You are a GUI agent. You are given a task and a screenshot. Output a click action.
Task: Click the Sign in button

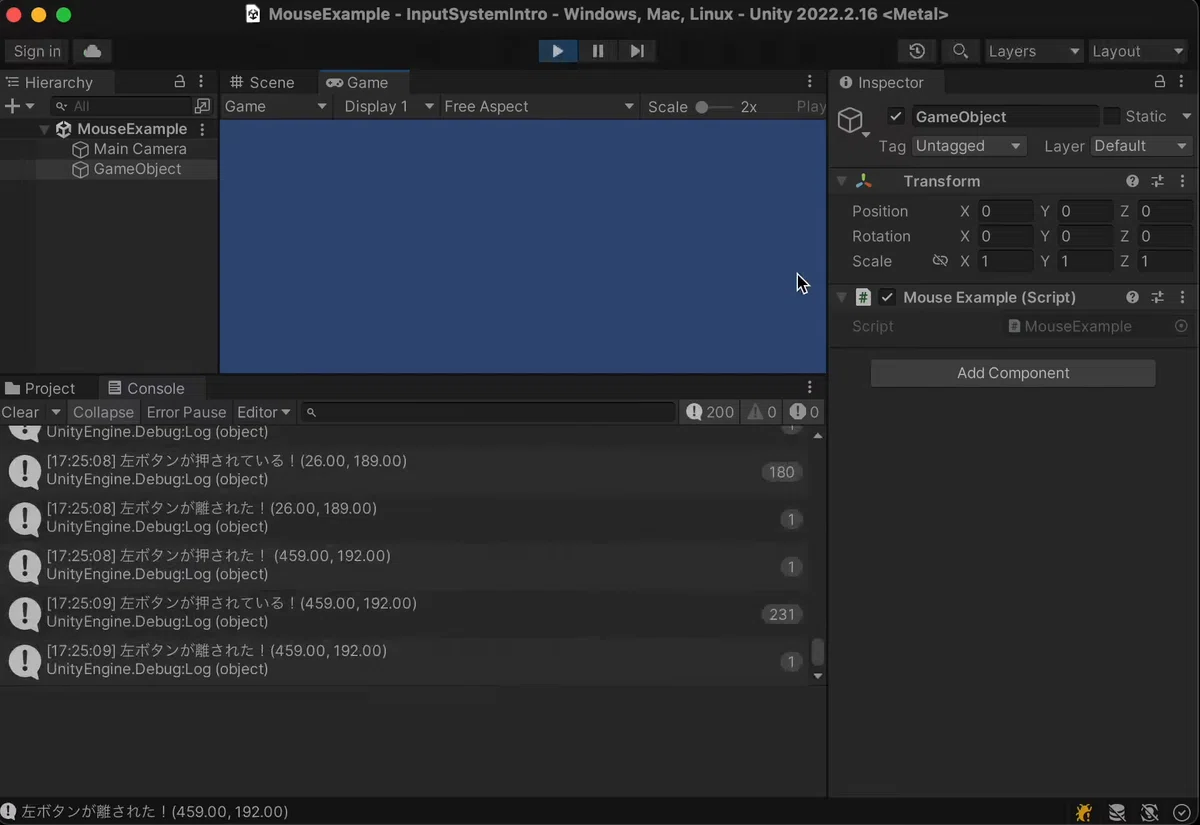click(x=37, y=51)
